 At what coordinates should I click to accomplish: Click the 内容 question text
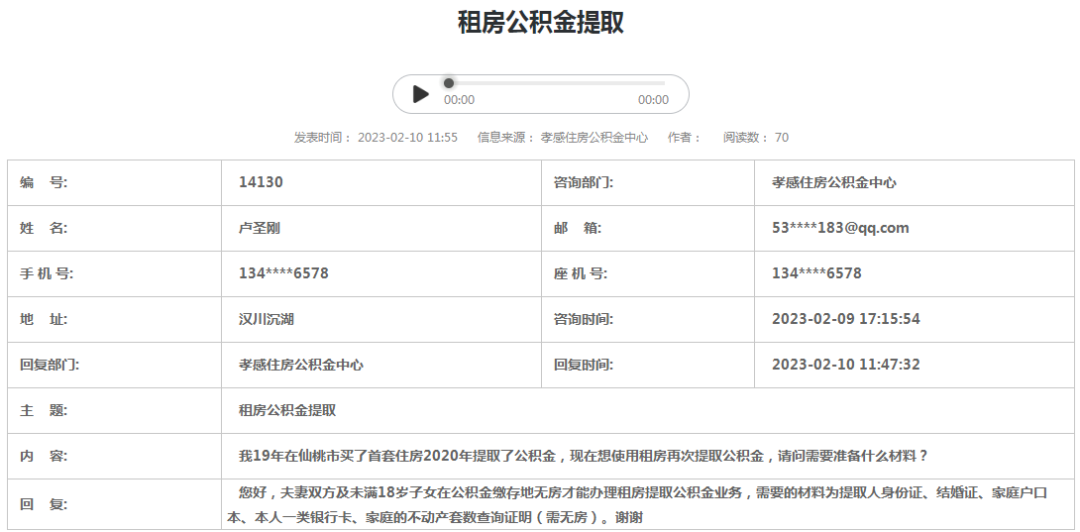(583, 456)
